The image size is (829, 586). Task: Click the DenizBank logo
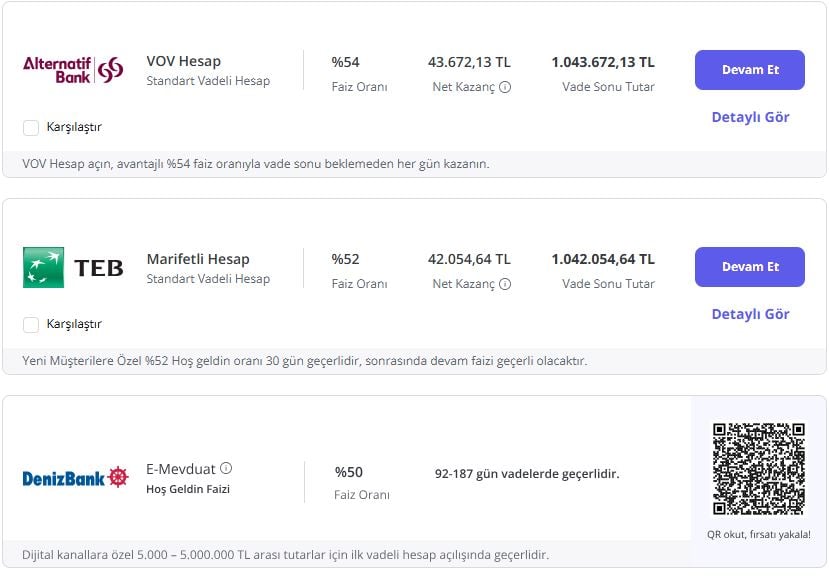76,478
